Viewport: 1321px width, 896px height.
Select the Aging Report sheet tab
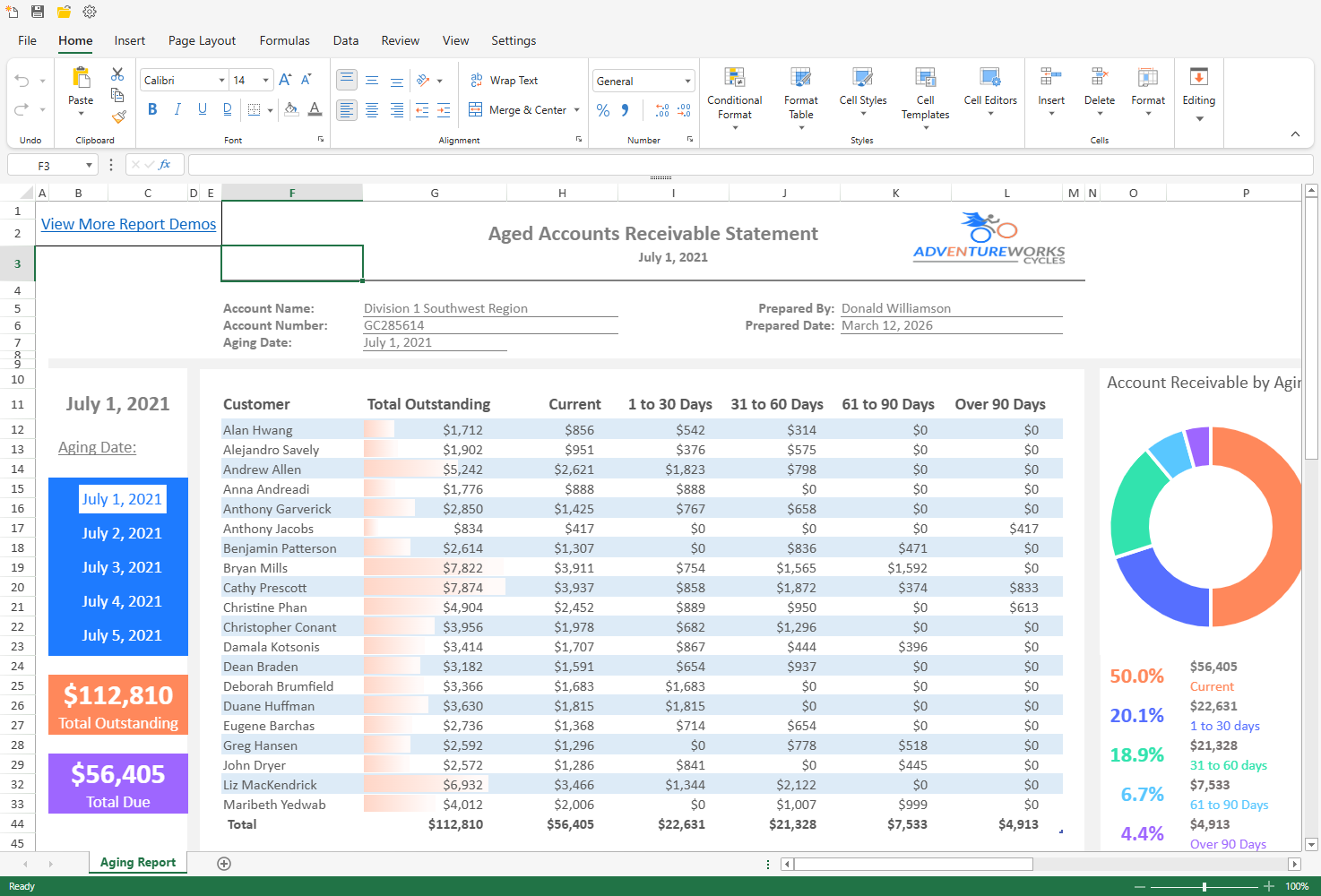click(138, 862)
